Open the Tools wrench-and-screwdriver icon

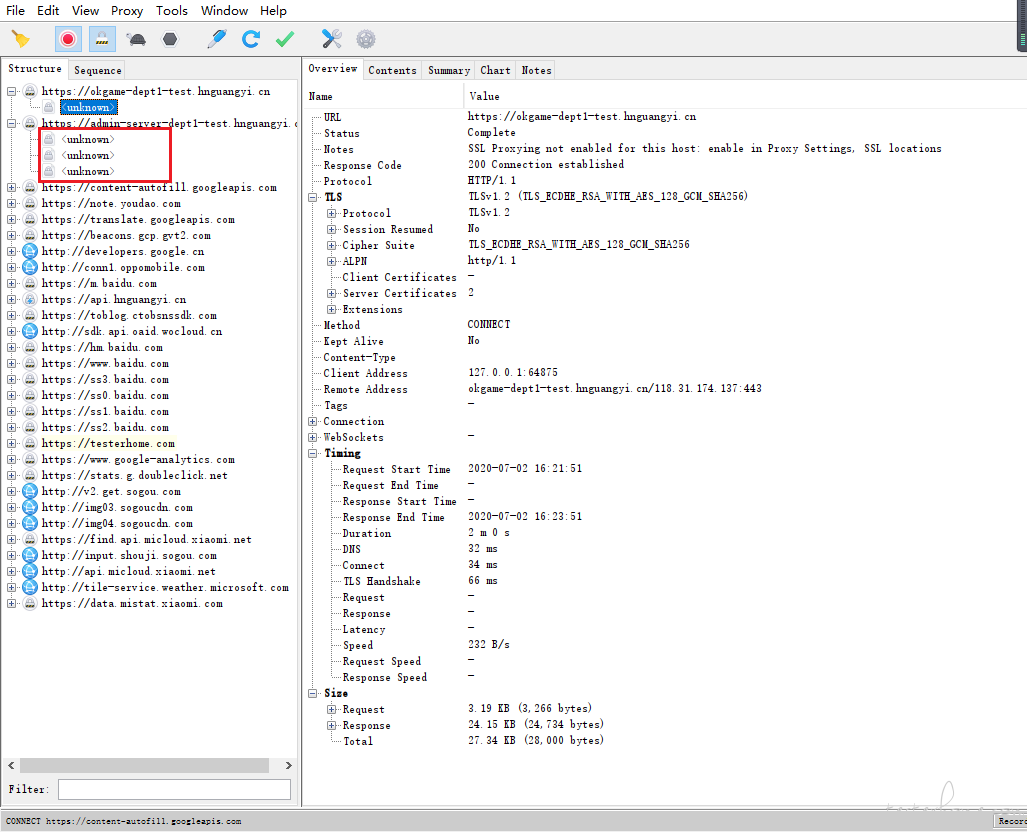332,39
